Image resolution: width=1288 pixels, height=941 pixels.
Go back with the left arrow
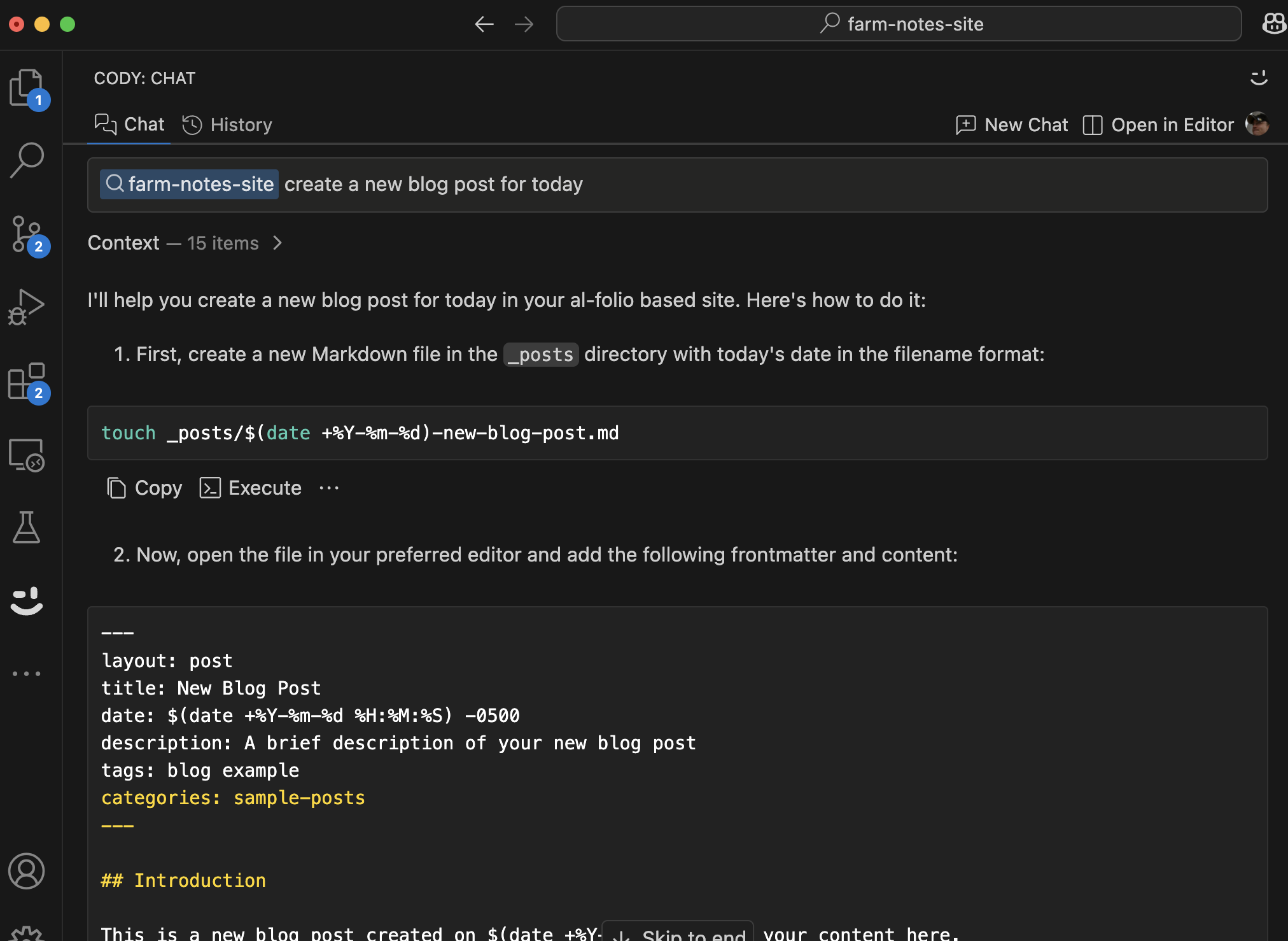coord(484,24)
